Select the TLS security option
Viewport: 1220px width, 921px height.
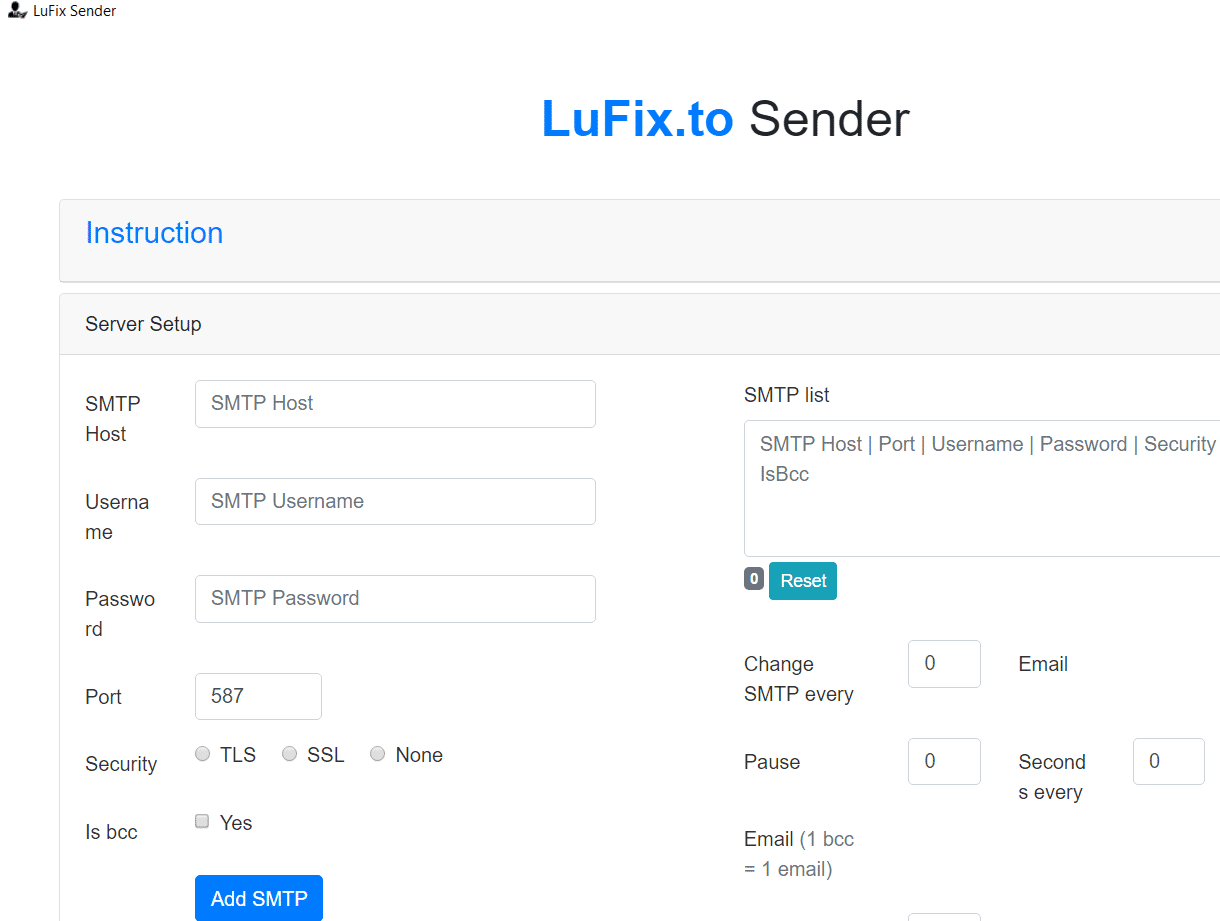click(202, 753)
